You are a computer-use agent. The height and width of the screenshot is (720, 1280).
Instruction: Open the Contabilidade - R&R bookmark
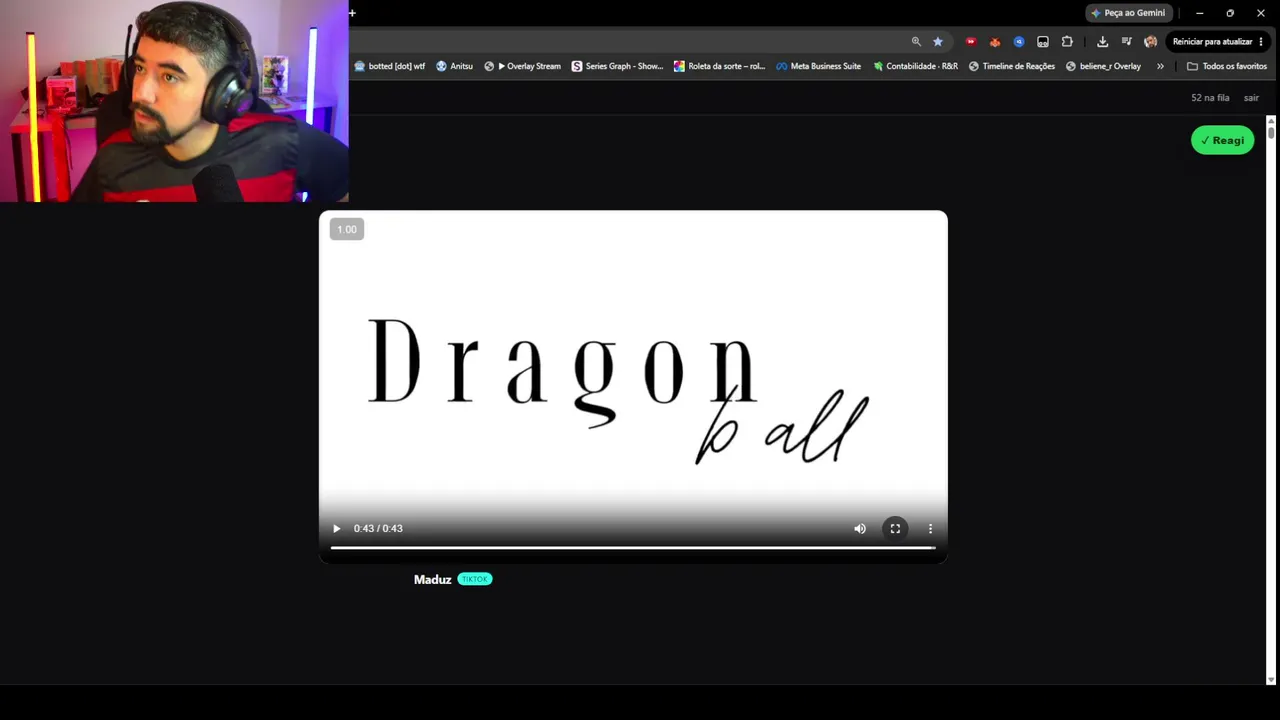coord(915,66)
